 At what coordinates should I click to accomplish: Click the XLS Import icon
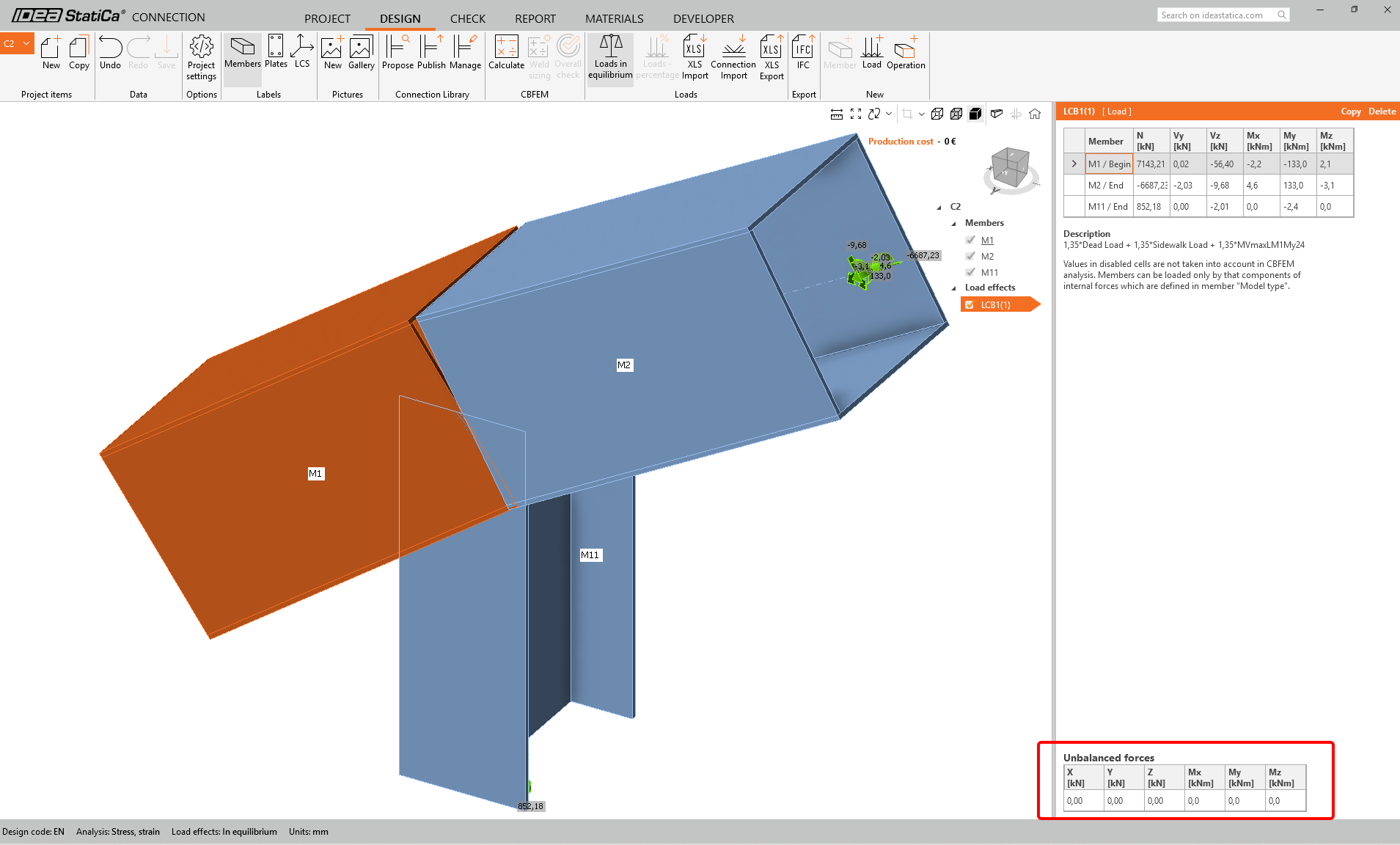pos(694,56)
